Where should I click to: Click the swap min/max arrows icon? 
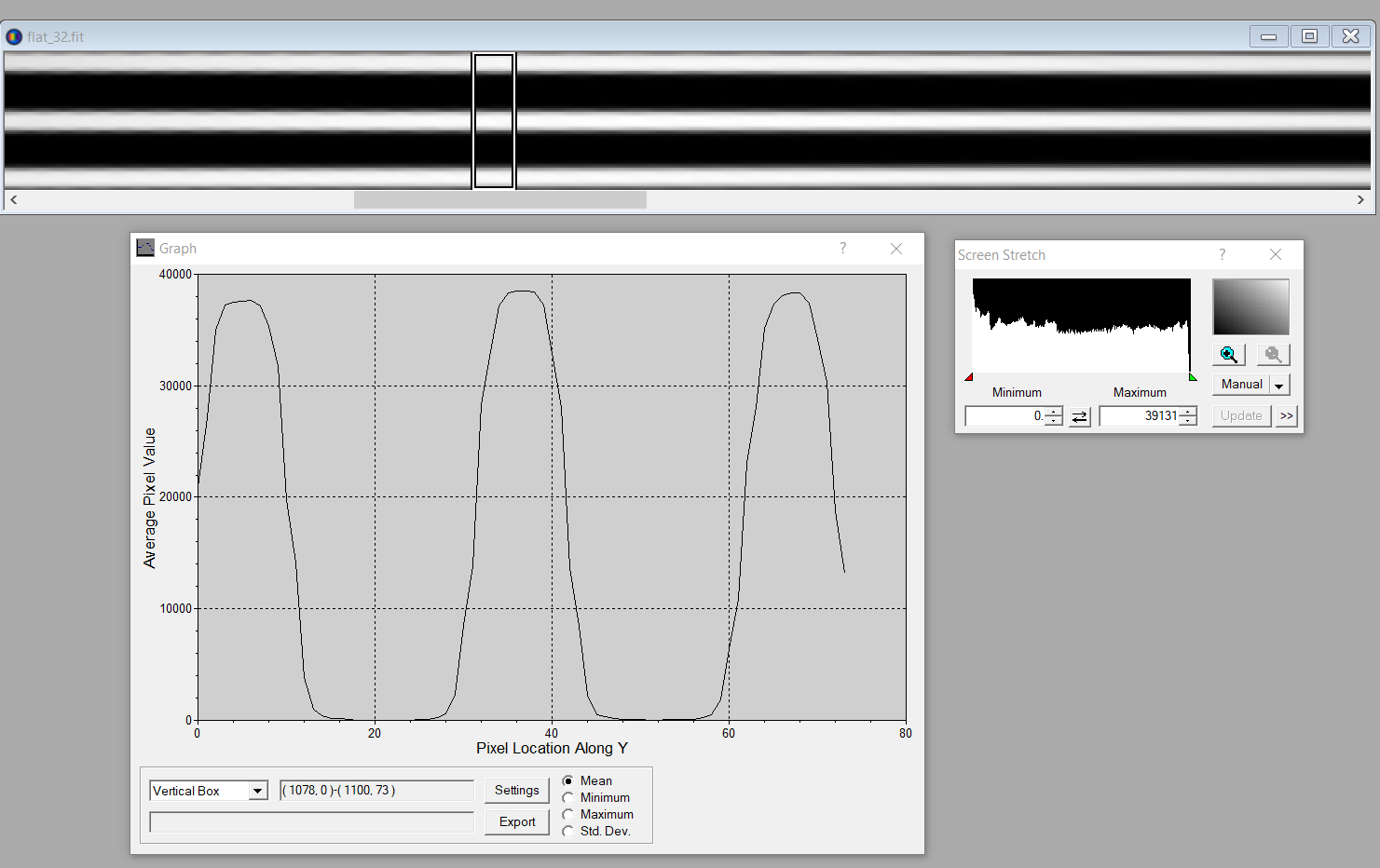(x=1080, y=417)
